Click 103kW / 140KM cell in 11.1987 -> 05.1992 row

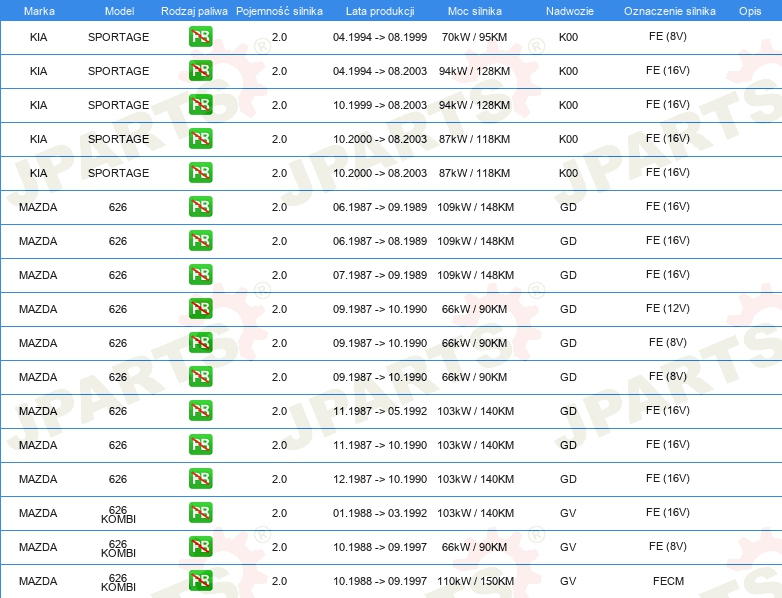click(x=475, y=411)
